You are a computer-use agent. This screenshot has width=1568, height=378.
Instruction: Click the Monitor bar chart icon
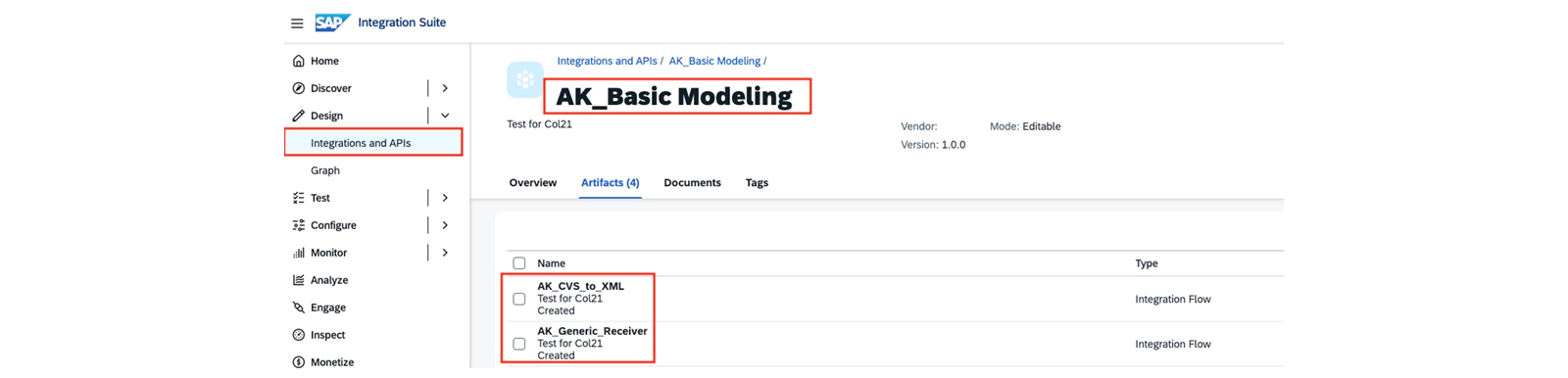(298, 253)
